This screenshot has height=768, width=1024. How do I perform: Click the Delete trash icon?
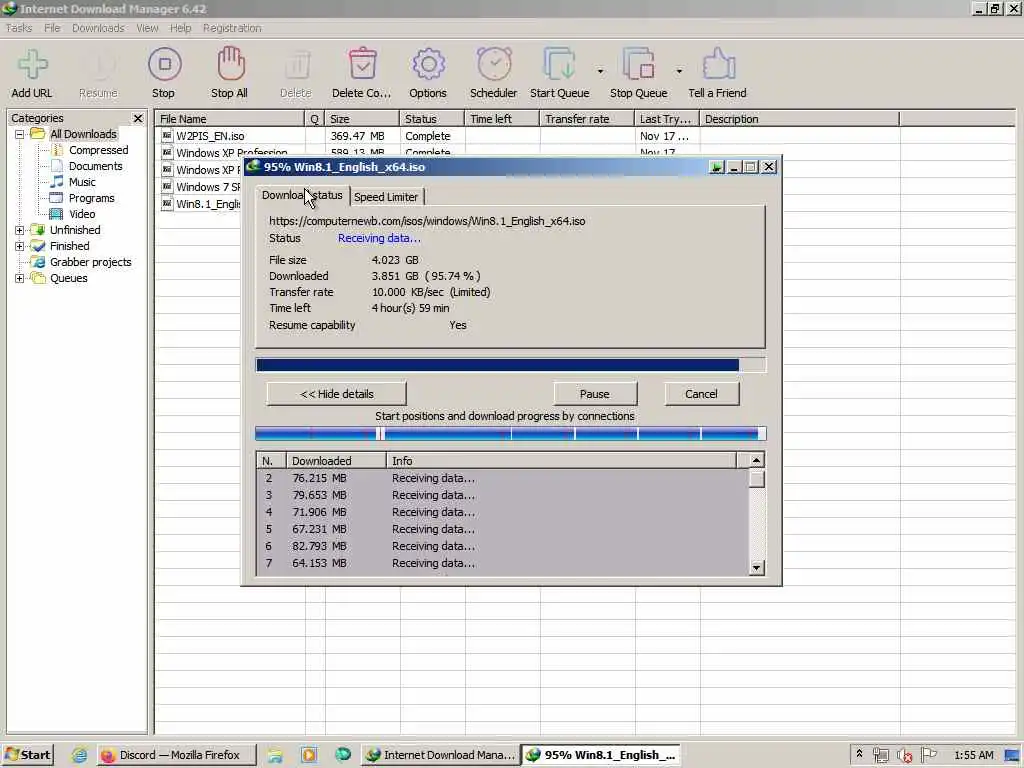click(x=296, y=64)
